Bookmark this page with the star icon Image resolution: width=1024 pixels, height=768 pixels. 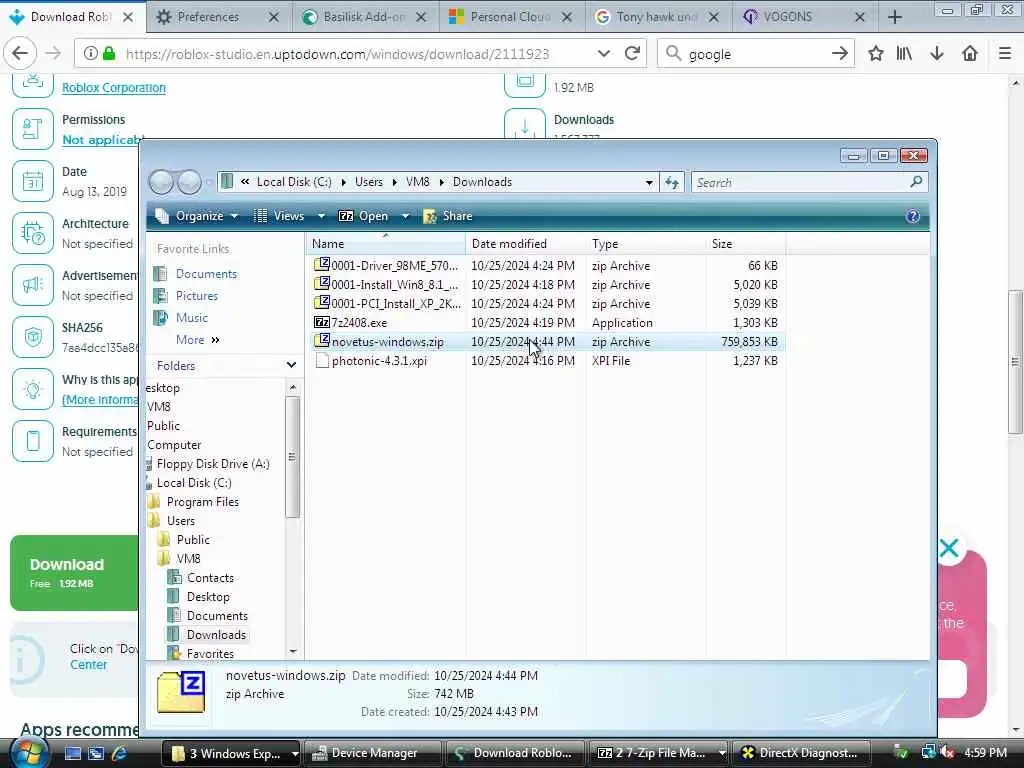click(875, 54)
